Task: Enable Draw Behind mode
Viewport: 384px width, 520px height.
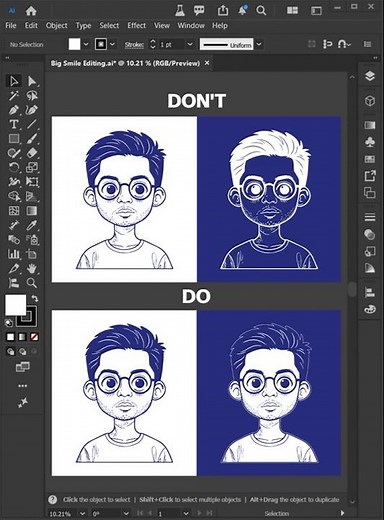Action: tap(22, 351)
